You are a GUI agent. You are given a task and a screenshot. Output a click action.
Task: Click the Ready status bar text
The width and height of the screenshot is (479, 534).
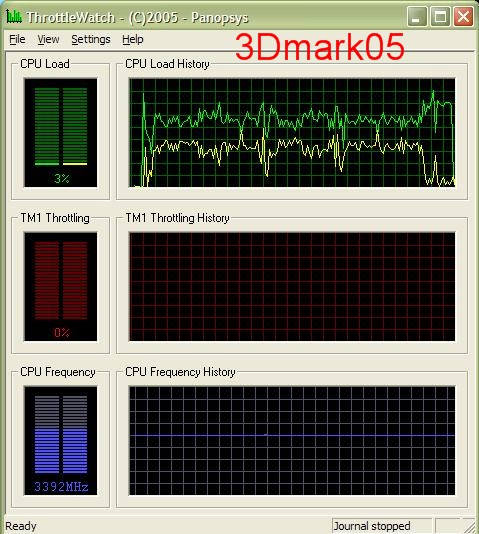[21, 526]
